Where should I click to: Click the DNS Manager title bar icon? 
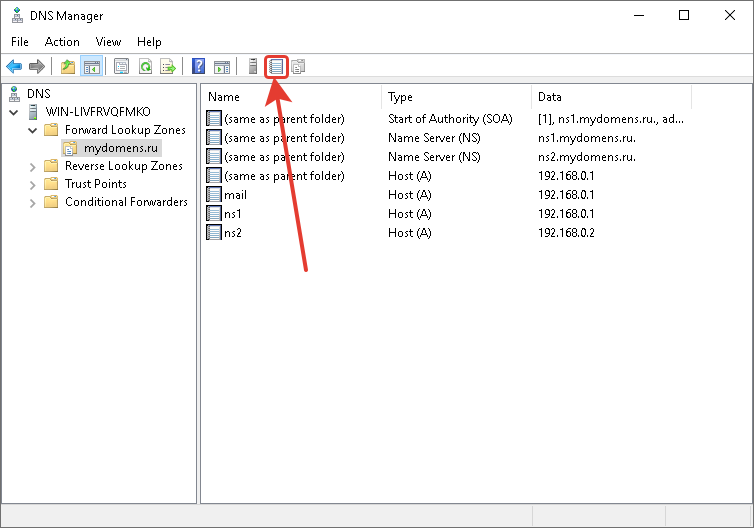(x=17, y=15)
